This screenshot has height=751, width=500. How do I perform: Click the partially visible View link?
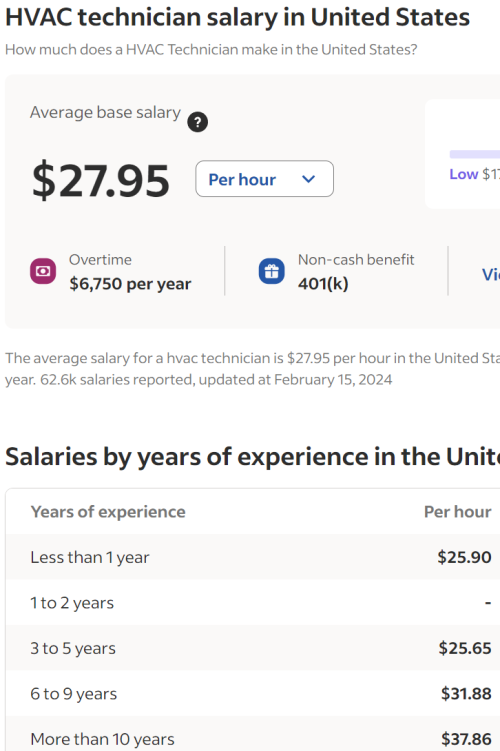491,274
